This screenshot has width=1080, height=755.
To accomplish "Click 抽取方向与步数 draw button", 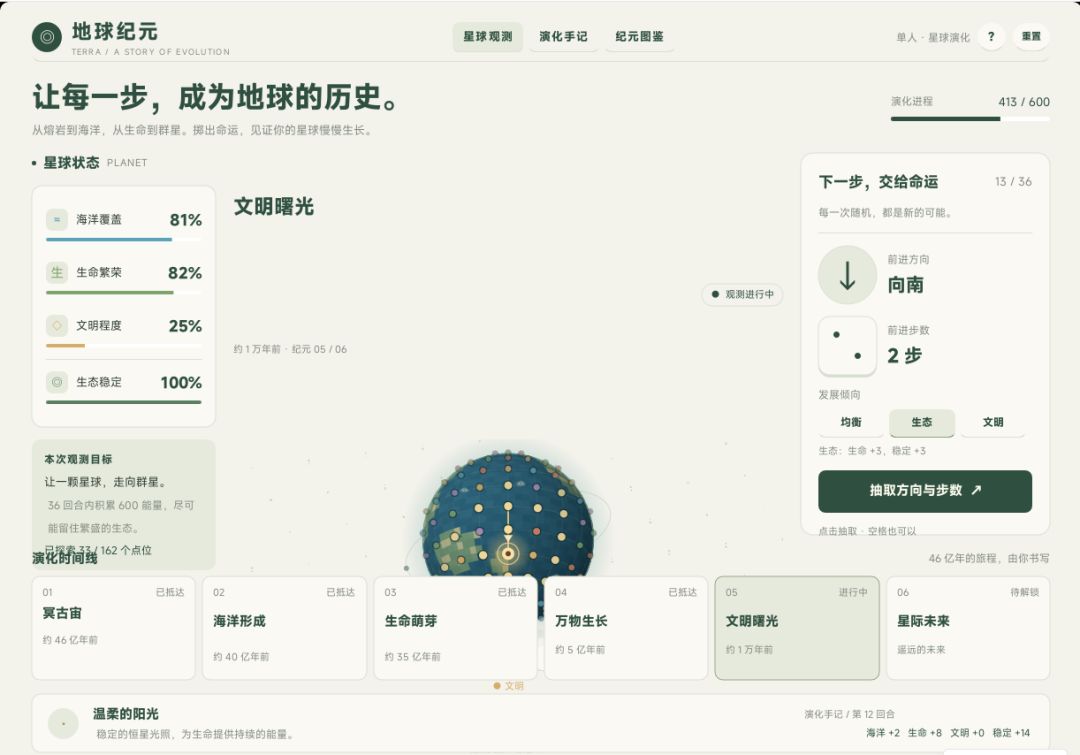I will pyautogui.click(x=925, y=491).
